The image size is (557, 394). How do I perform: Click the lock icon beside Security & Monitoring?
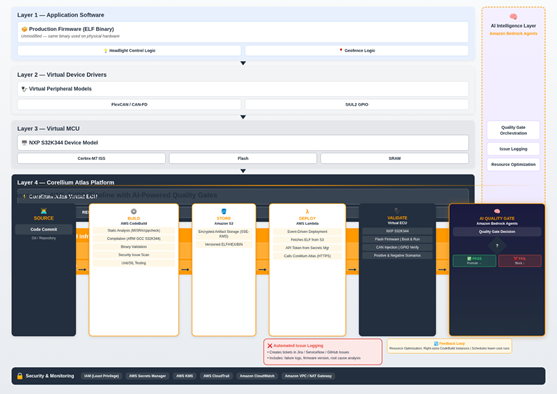[x=20, y=376]
